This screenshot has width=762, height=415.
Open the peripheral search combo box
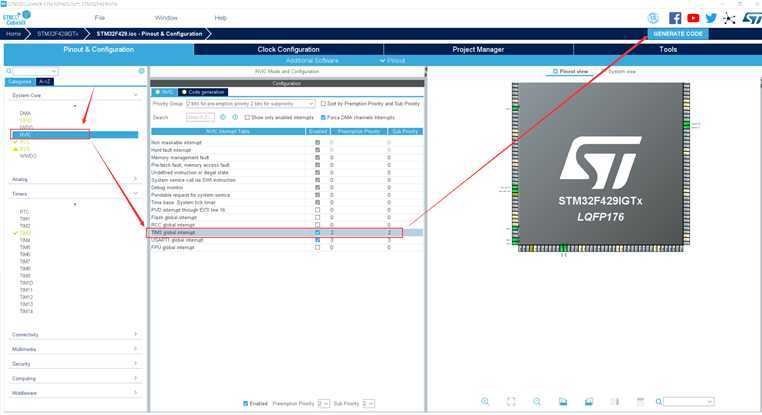click(35, 71)
